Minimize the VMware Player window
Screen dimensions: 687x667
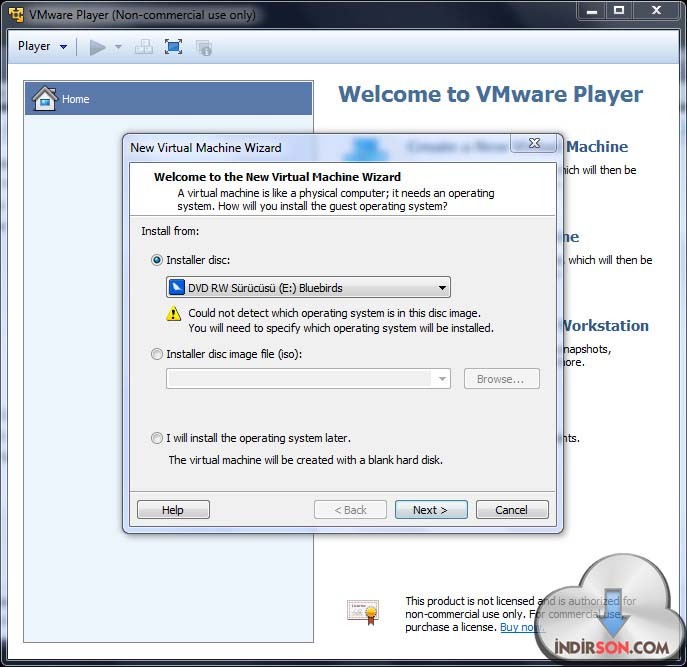click(x=591, y=11)
